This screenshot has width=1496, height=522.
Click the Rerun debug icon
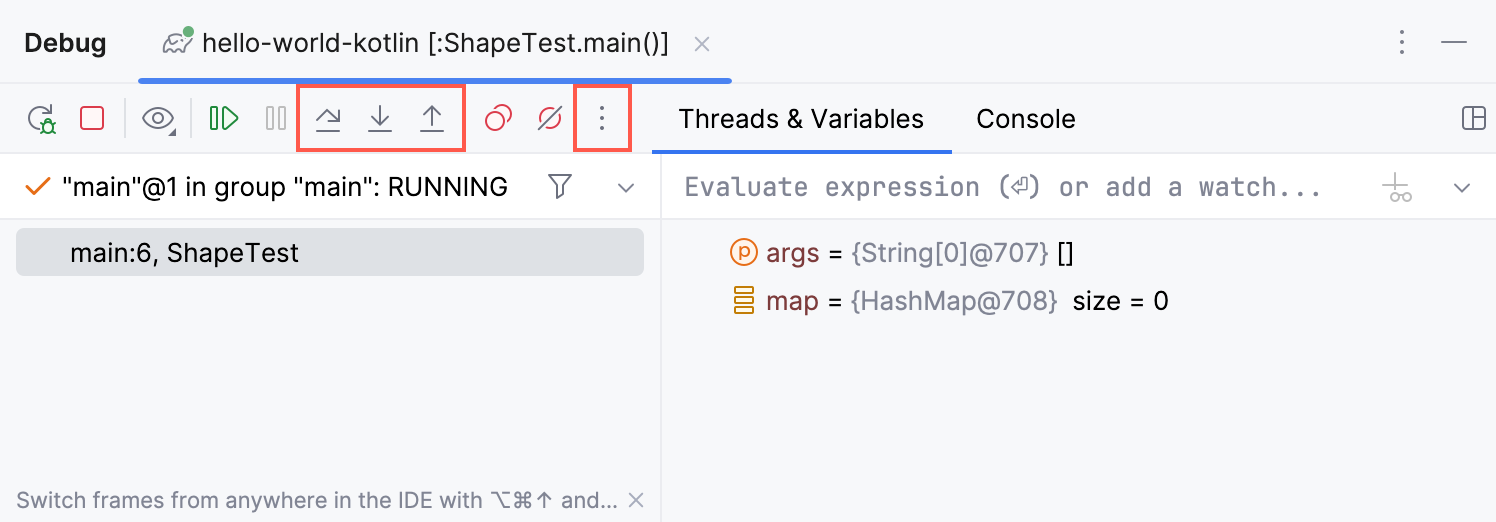tap(42, 119)
